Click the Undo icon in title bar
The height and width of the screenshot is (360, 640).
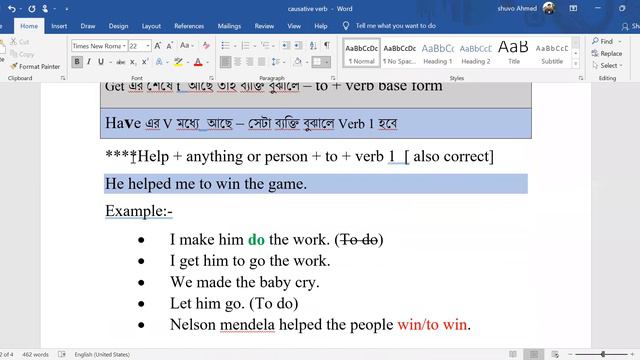11,9
